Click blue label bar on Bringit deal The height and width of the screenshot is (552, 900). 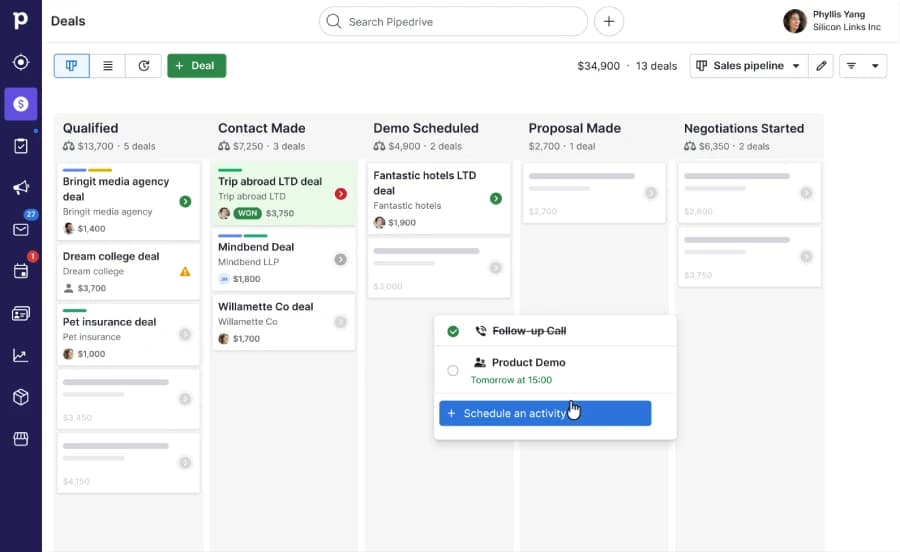point(74,170)
